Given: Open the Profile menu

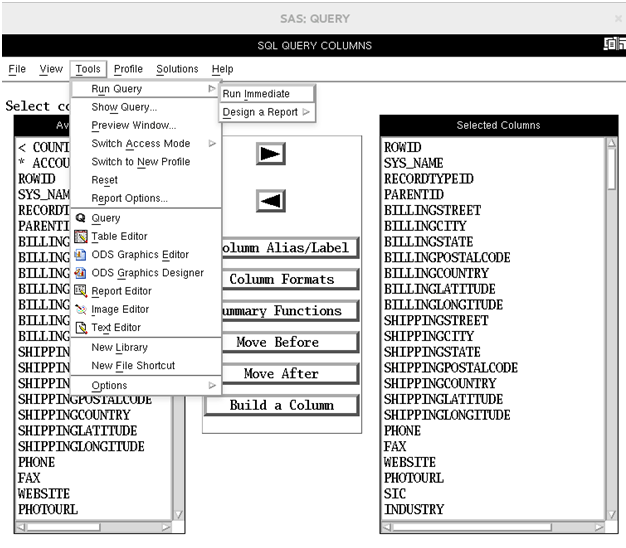Looking at the screenshot, I should (x=128, y=69).
